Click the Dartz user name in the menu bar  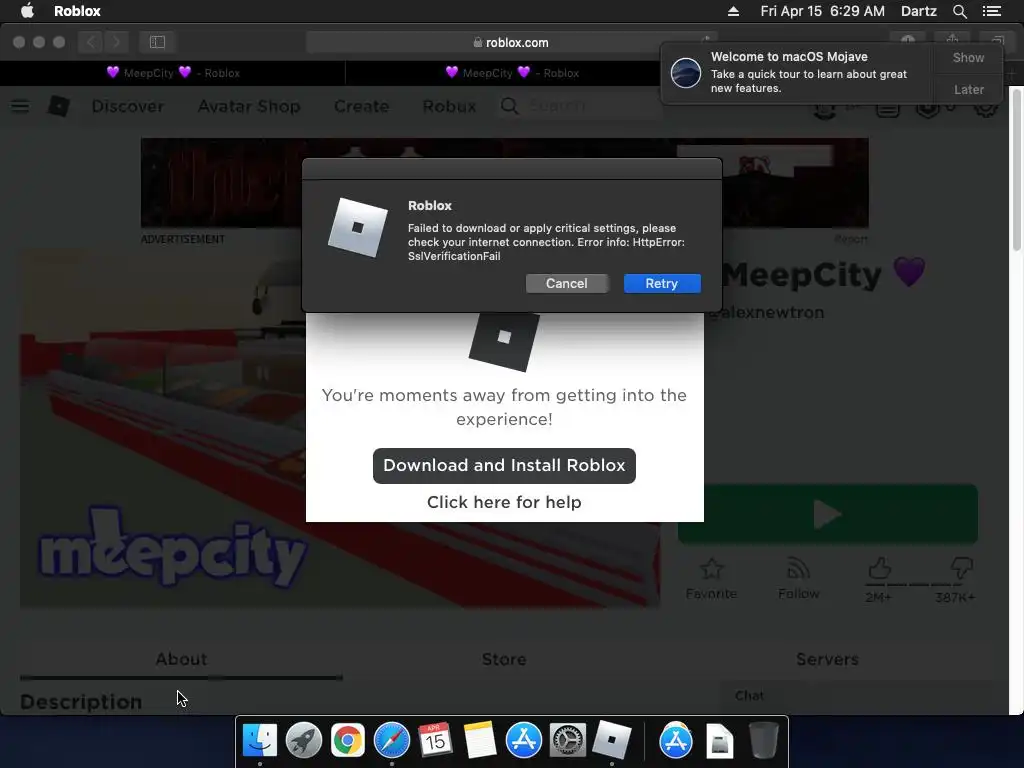tap(918, 11)
